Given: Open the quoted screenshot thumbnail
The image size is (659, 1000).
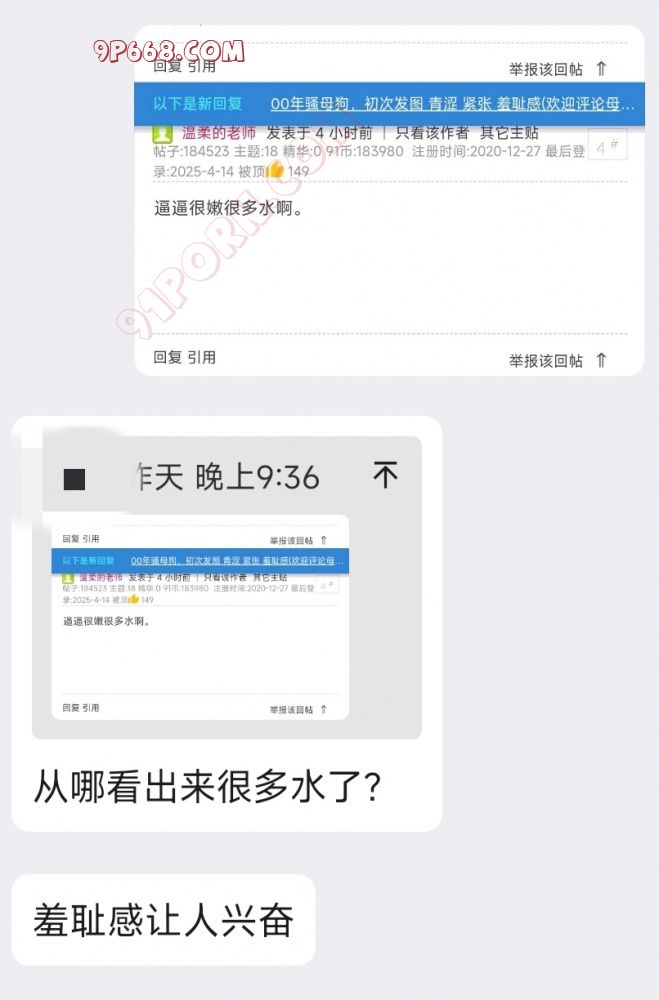Looking at the screenshot, I should [200, 617].
